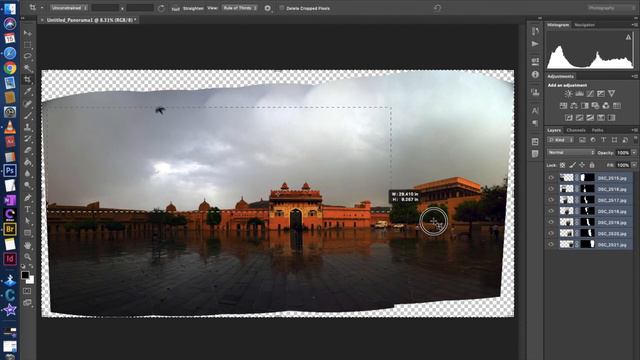Image resolution: width=640 pixels, height=360 pixels.
Task: Switch to the Navigator tab
Action: (x=584, y=25)
